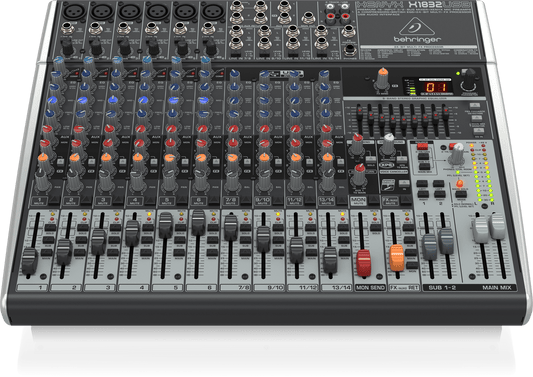
Task: Click the channel 4 fader cap
Action: point(132,233)
